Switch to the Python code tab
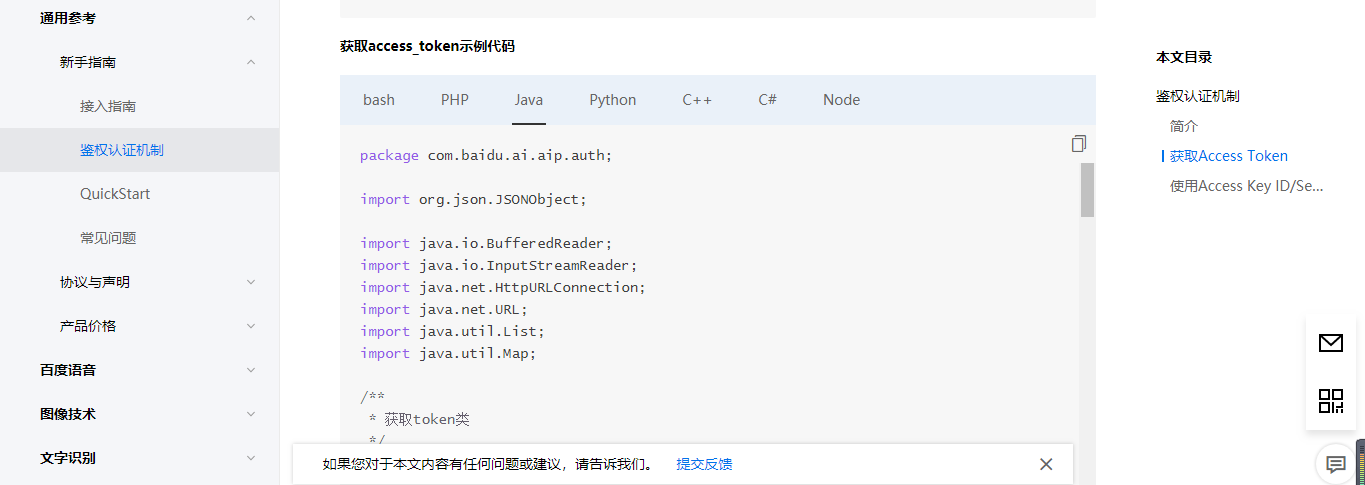This screenshot has width=1365, height=485. point(612,100)
